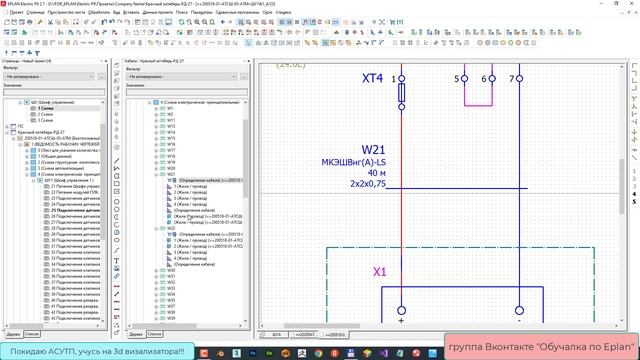Viewport: 640px width, 360px height.
Task: Select page 21 Питание Шкафа управления
Action: (76, 186)
